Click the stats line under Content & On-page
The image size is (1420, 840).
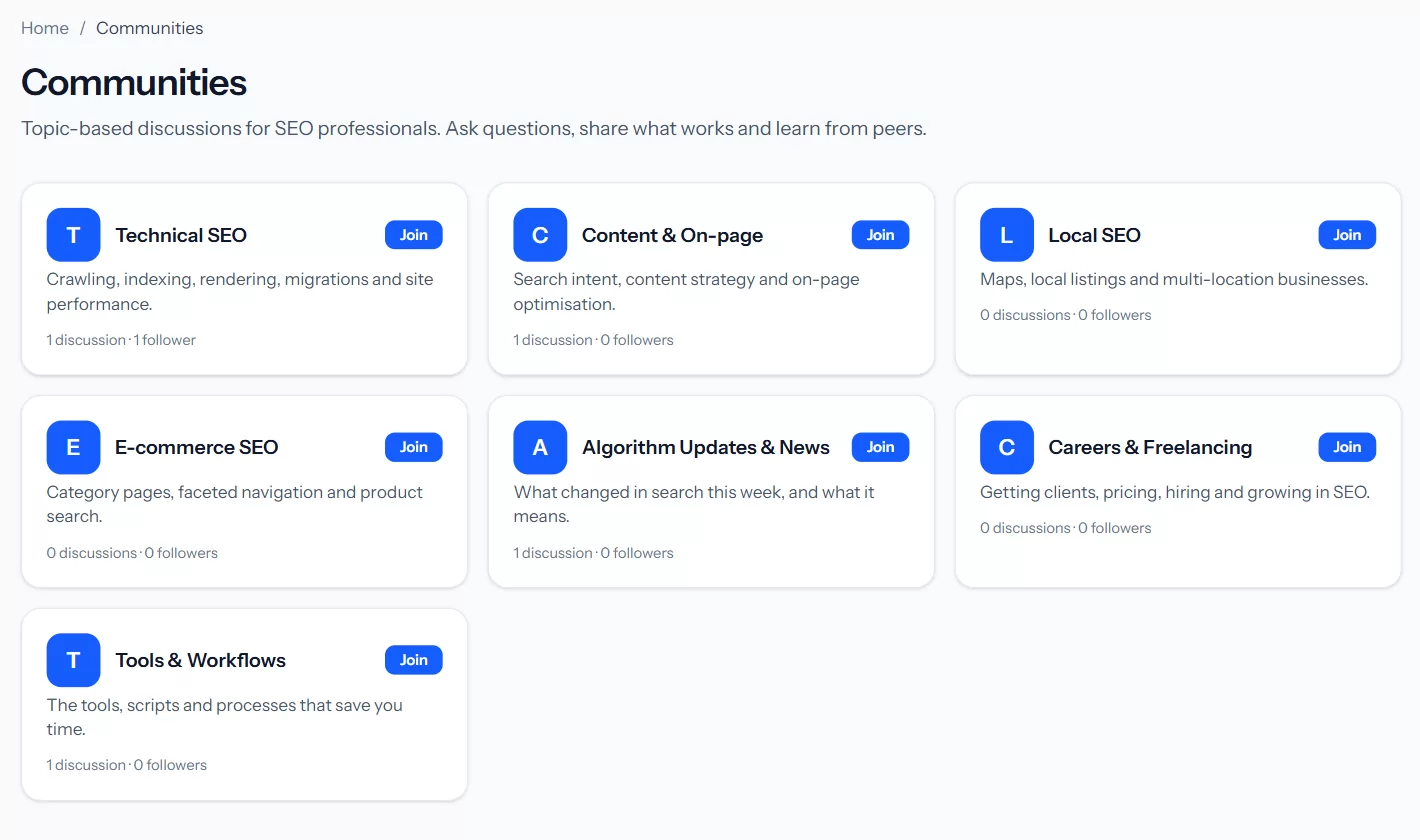594,340
